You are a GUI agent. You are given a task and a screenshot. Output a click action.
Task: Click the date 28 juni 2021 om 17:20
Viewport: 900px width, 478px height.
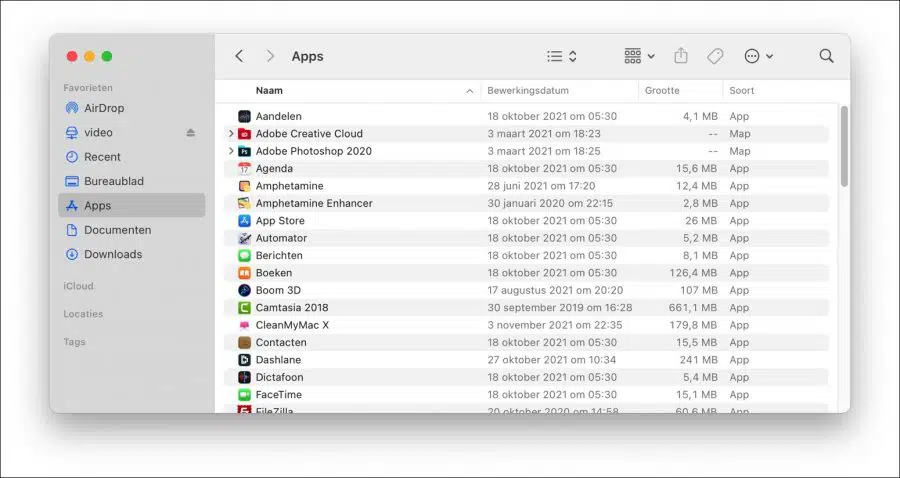[x=541, y=186]
